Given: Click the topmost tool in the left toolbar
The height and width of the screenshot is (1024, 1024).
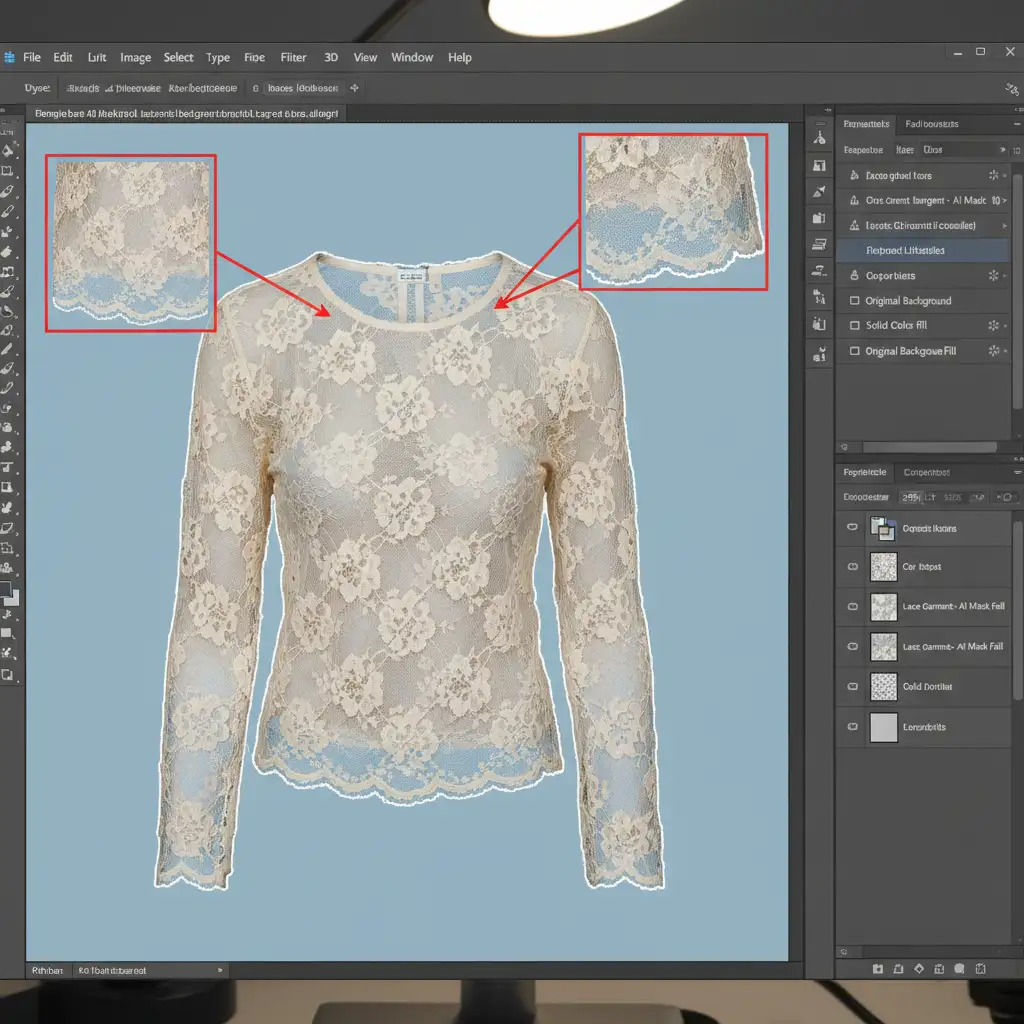Looking at the screenshot, I should coord(9,134).
